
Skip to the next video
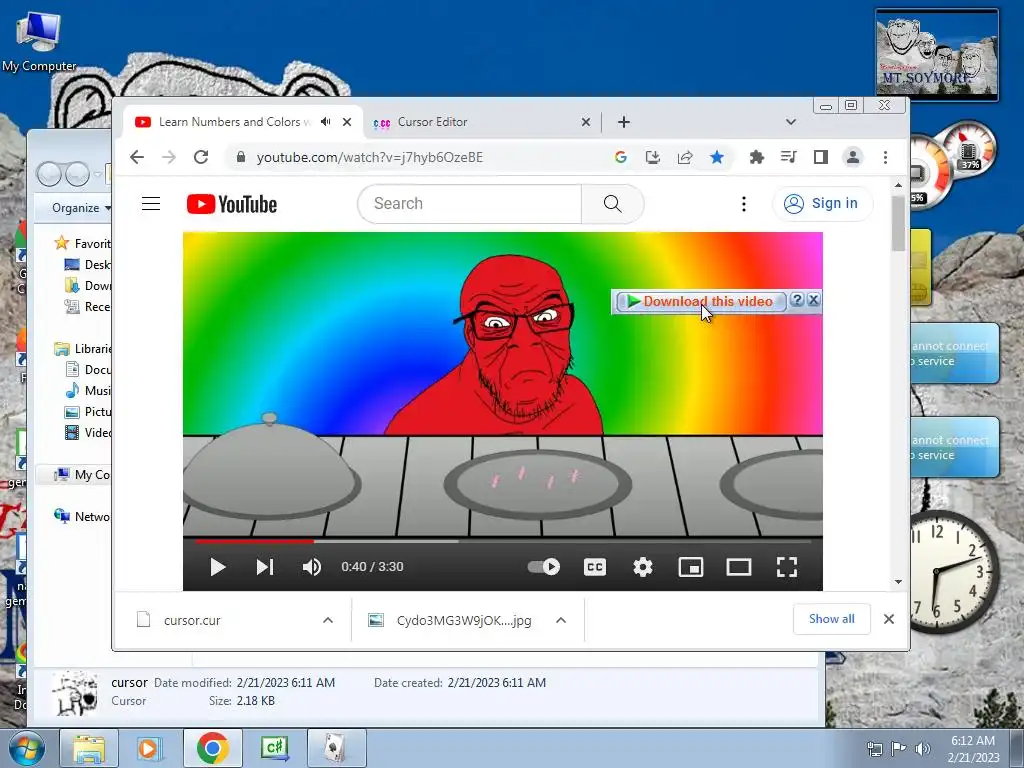pyautogui.click(x=264, y=567)
